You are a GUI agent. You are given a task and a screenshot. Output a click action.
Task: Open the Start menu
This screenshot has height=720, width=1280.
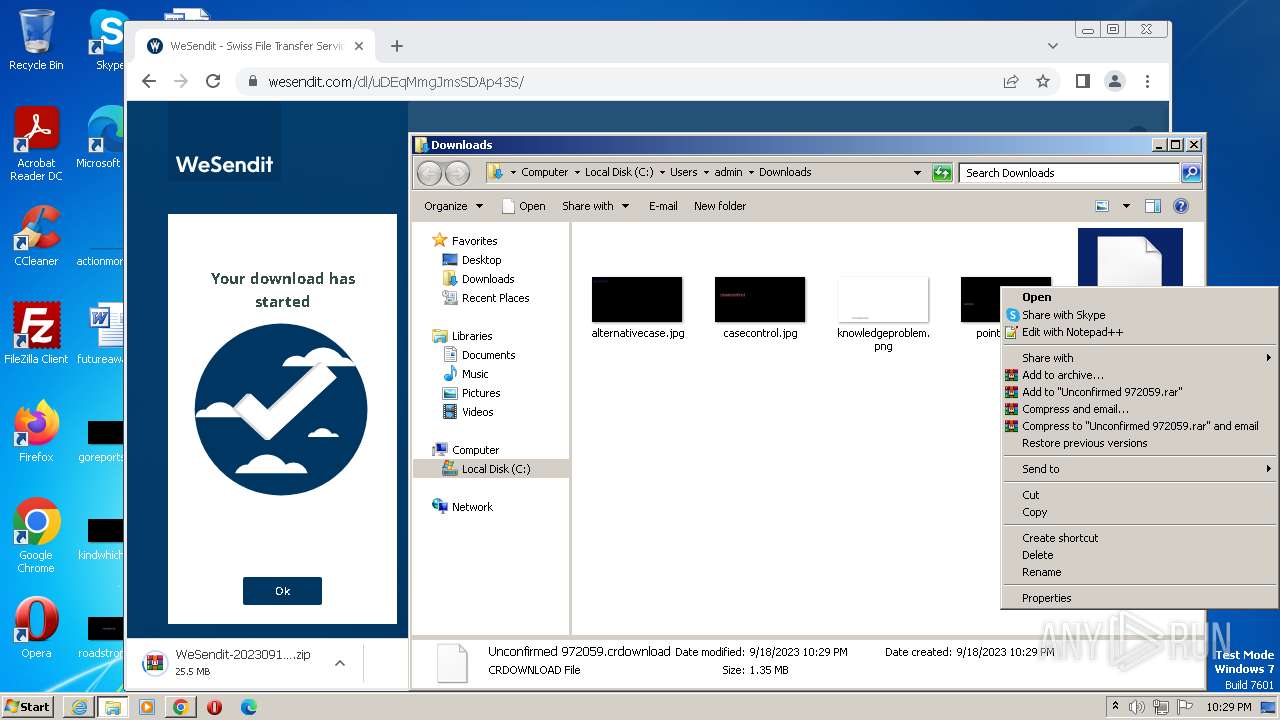pos(28,707)
